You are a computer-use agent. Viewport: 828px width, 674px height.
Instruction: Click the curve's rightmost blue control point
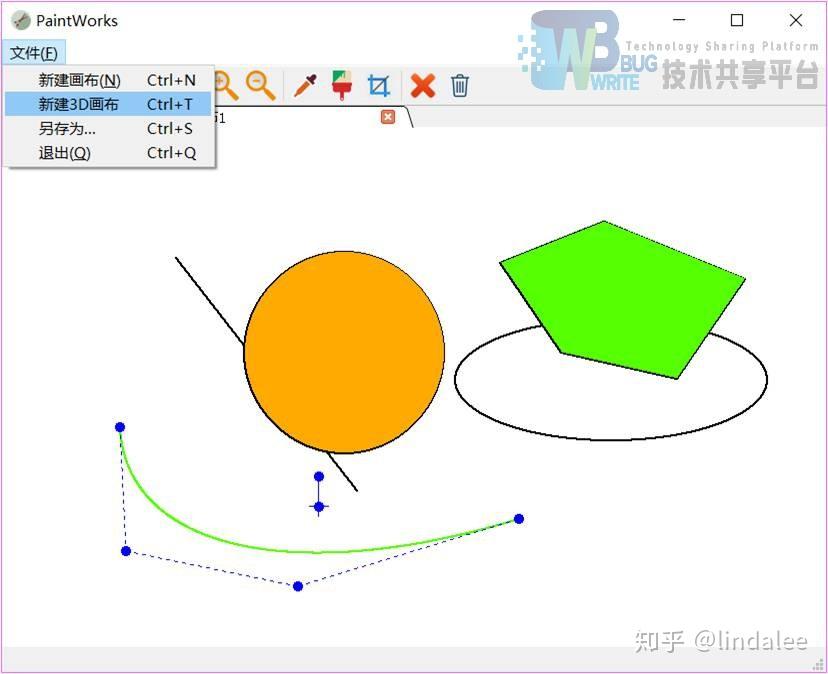tap(519, 518)
